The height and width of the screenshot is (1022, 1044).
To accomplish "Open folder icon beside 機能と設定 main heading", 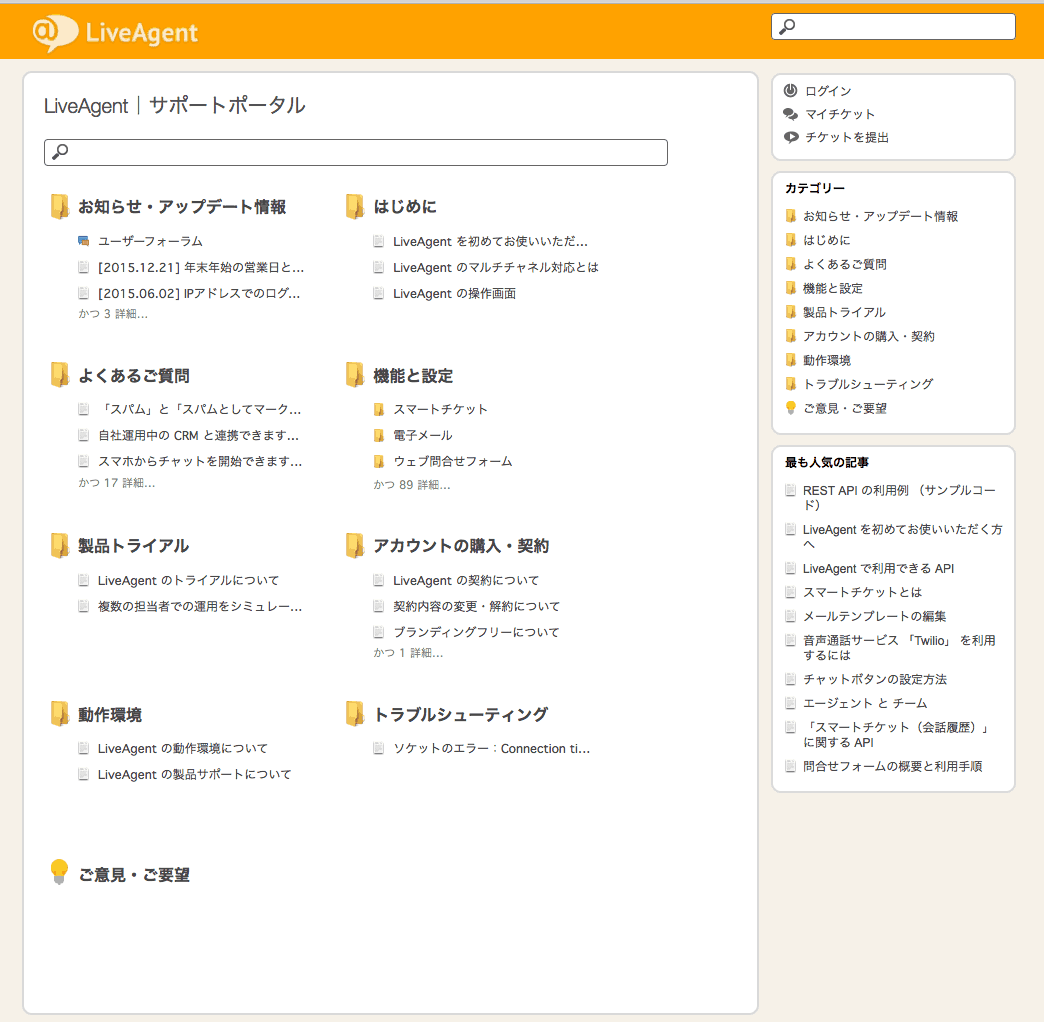I will point(355,375).
